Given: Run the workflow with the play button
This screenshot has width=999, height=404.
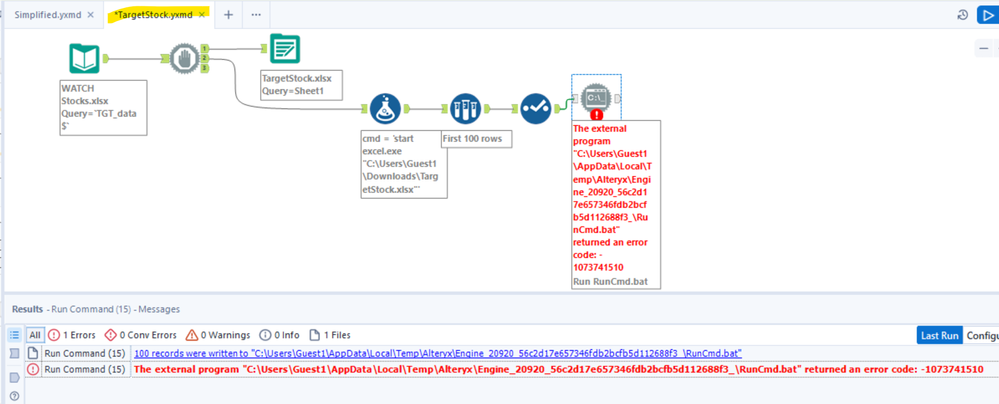Looking at the screenshot, I should tap(988, 15).
